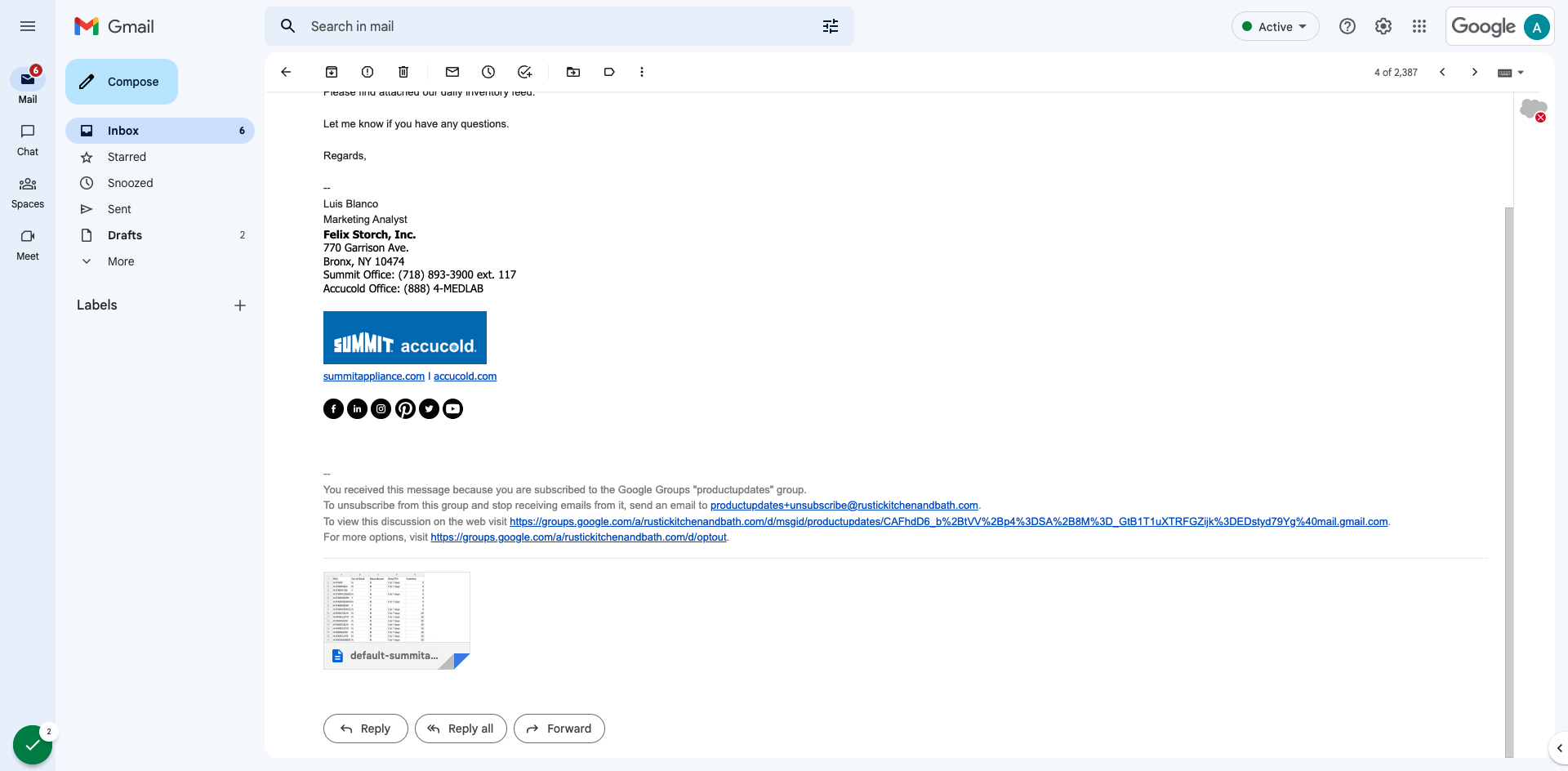Viewport: 1568px width, 771px height.
Task: Open the More options three-dot menu
Action: pyautogui.click(x=642, y=72)
